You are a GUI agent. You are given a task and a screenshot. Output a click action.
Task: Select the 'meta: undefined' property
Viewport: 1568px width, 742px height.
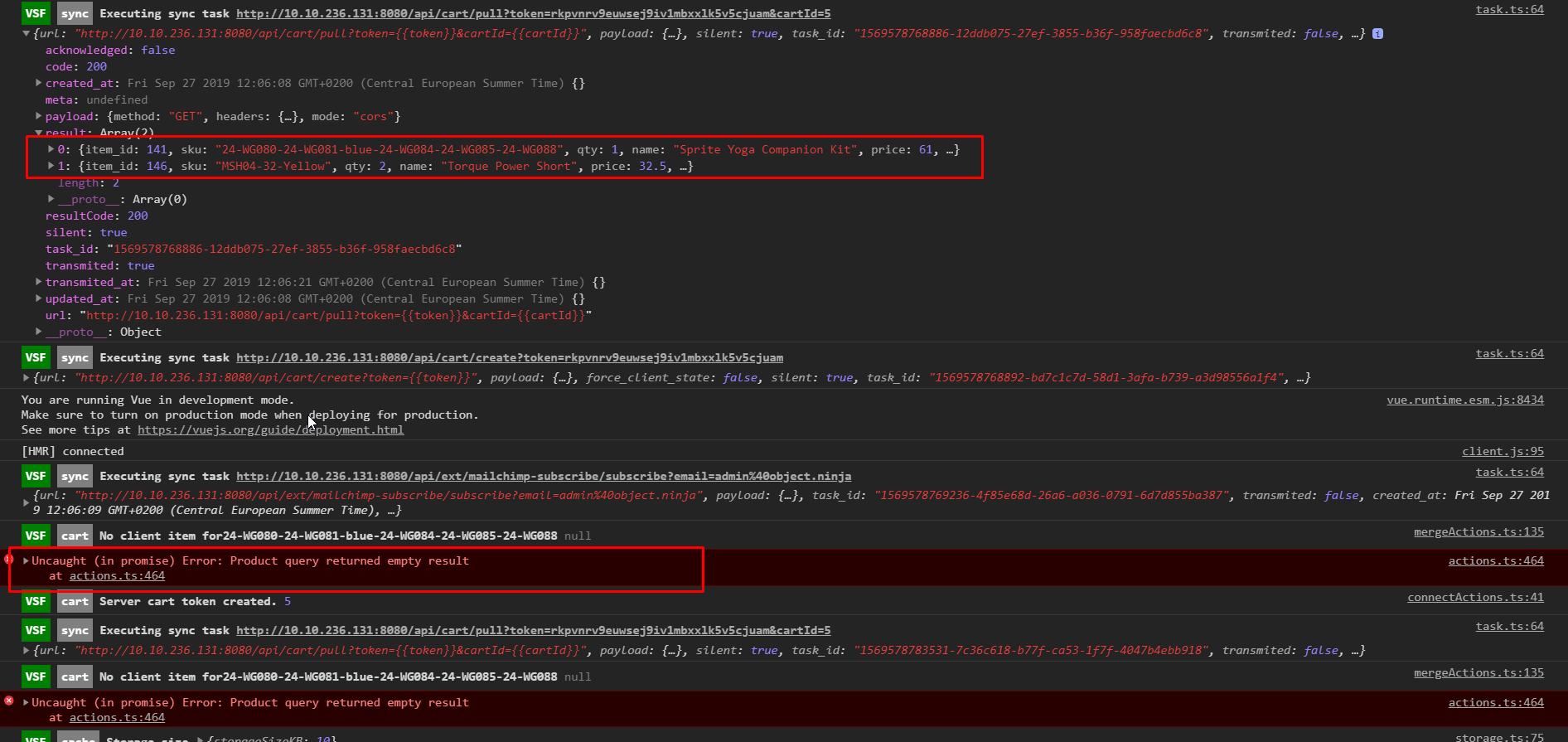click(96, 99)
